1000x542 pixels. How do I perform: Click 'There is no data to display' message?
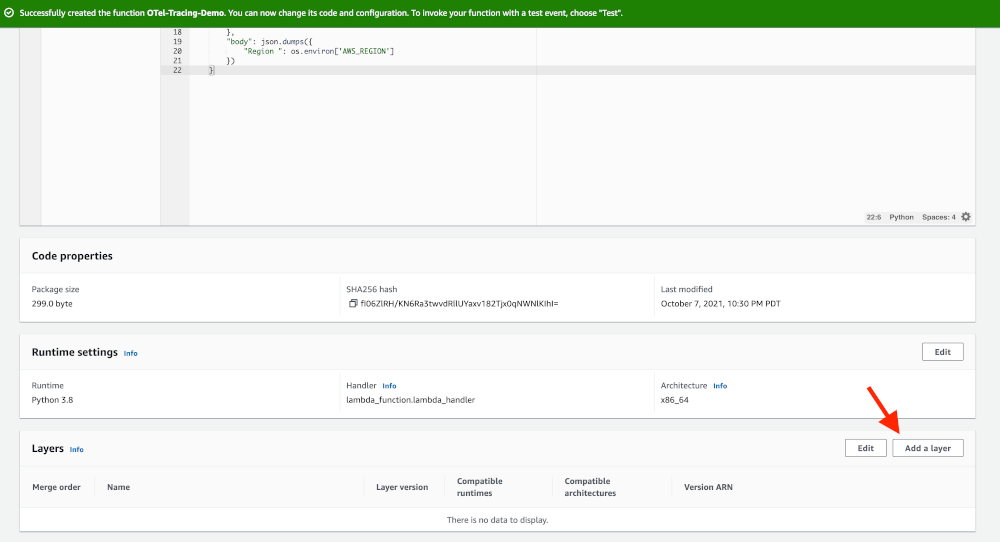497,520
